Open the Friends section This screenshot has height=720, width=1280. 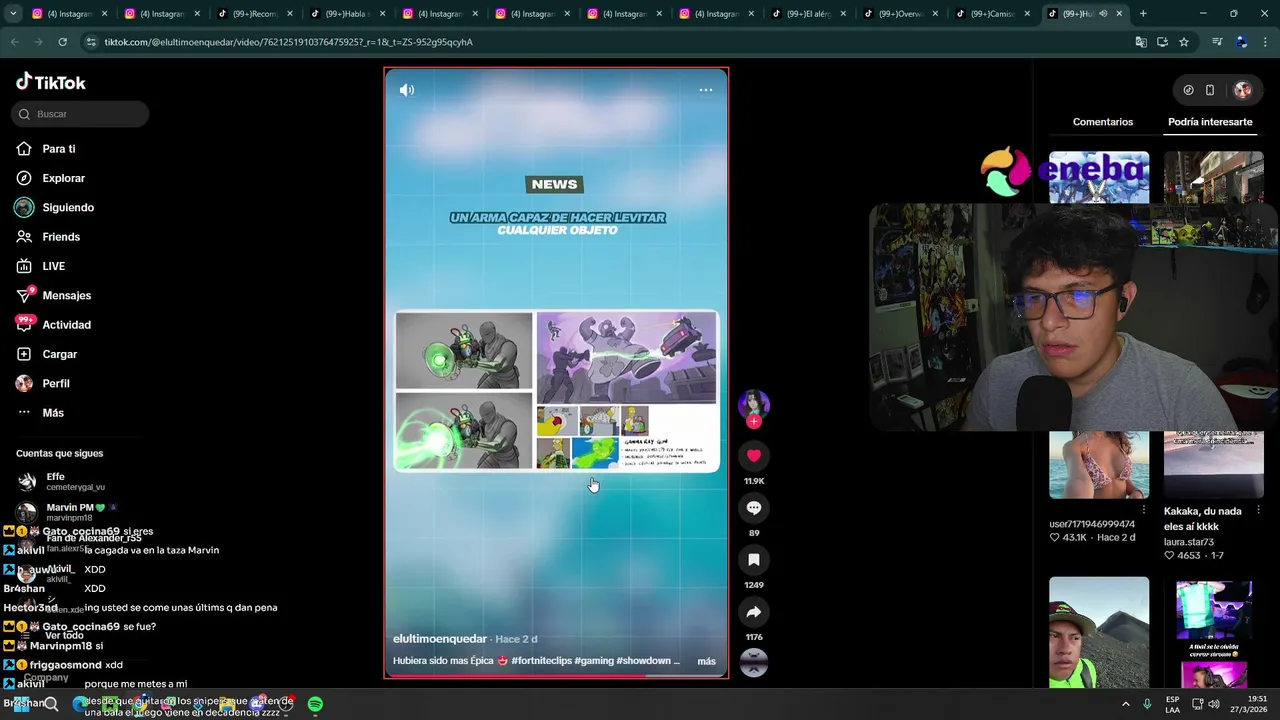pyautogui.click(x=61, y=237)
